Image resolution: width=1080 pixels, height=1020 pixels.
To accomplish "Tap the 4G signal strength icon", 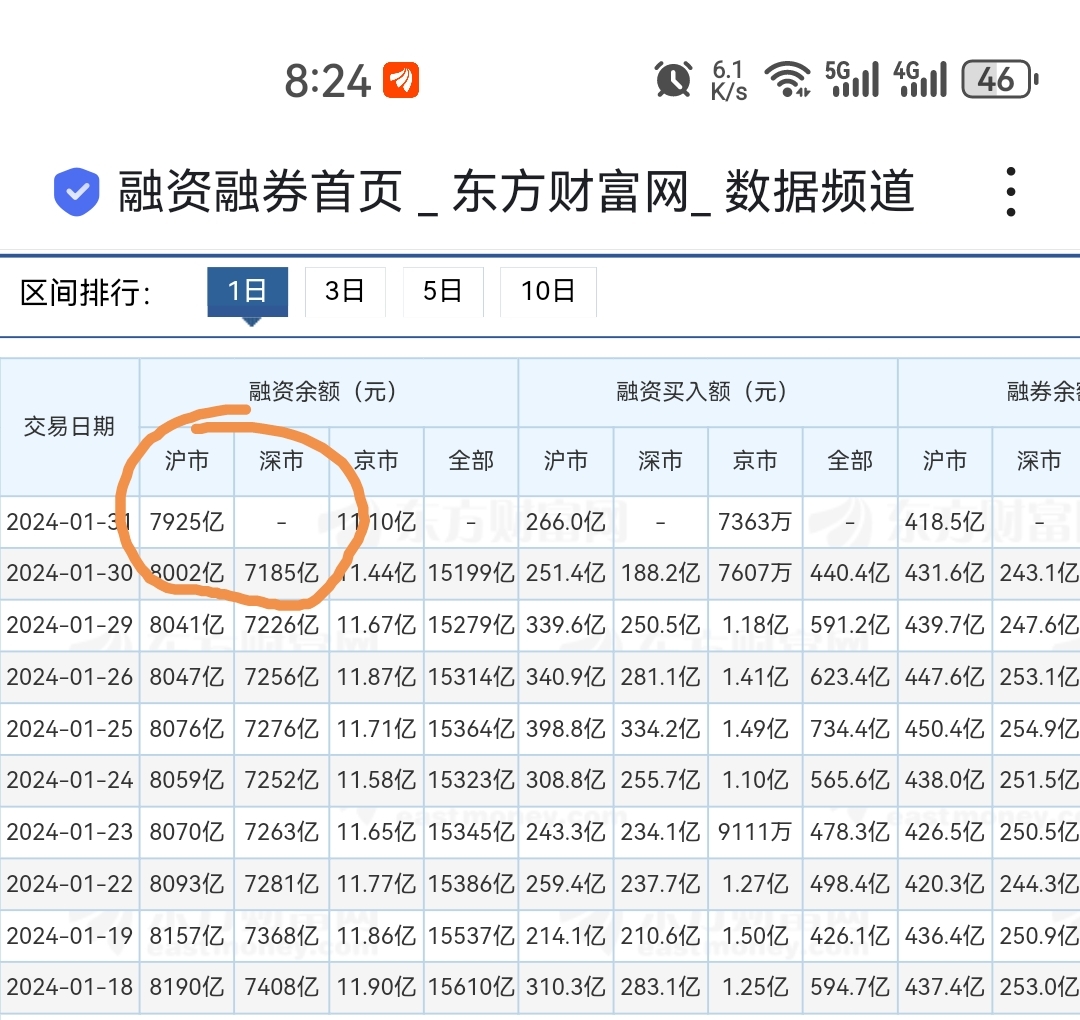I will pos(920,79).
